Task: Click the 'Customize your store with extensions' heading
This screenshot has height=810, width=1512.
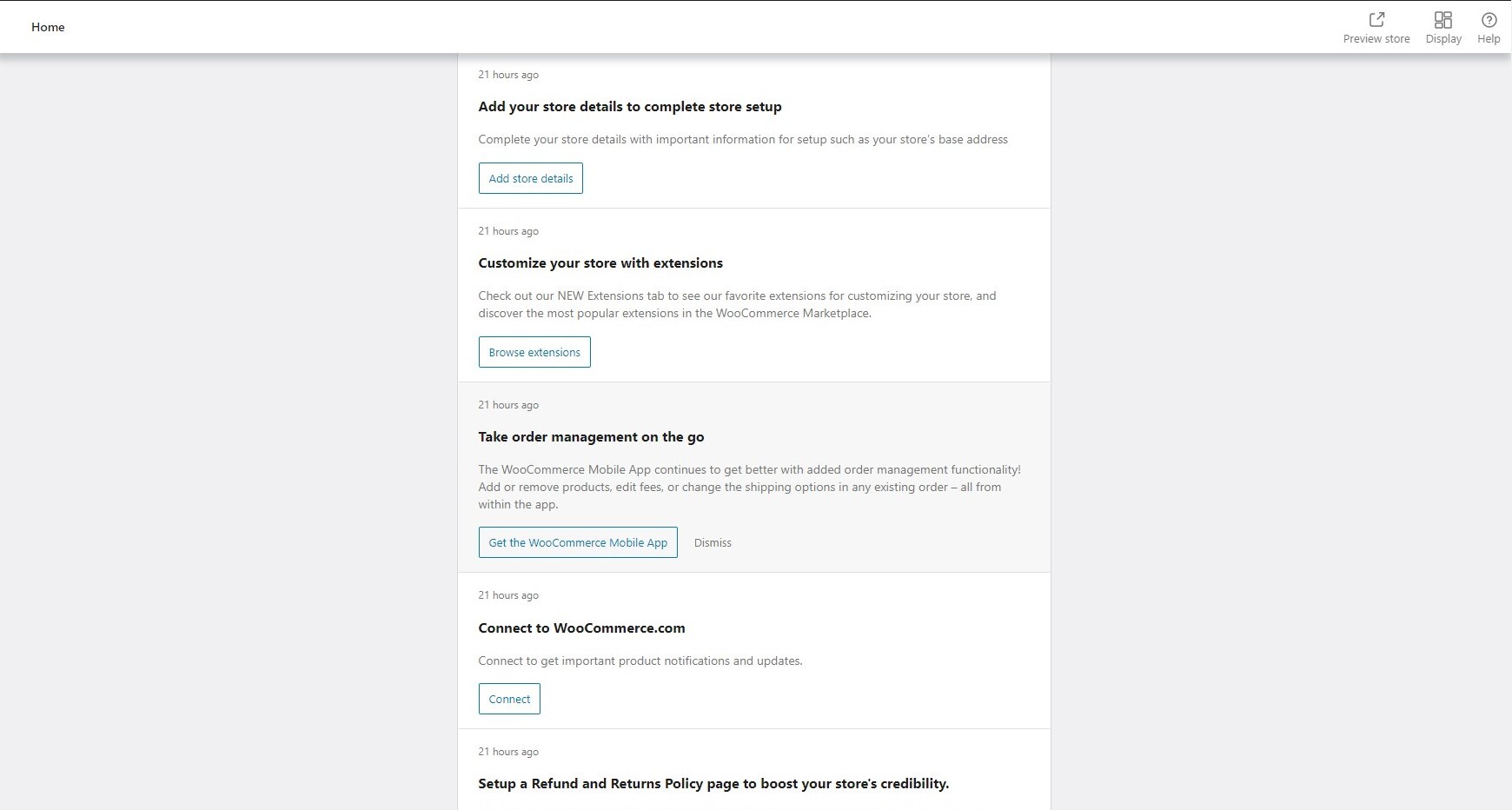Action: pos(600,262)
